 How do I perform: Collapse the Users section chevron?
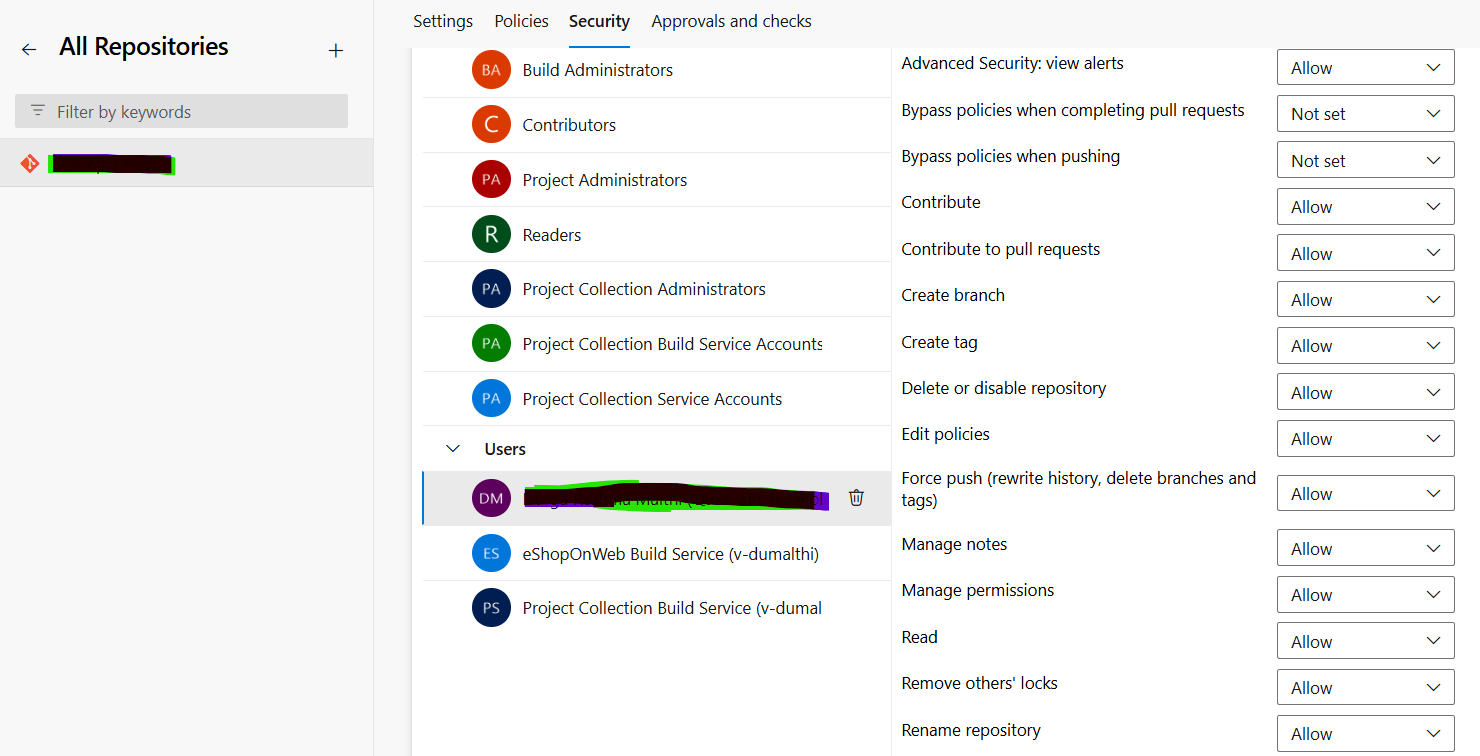tap(453, 448)
